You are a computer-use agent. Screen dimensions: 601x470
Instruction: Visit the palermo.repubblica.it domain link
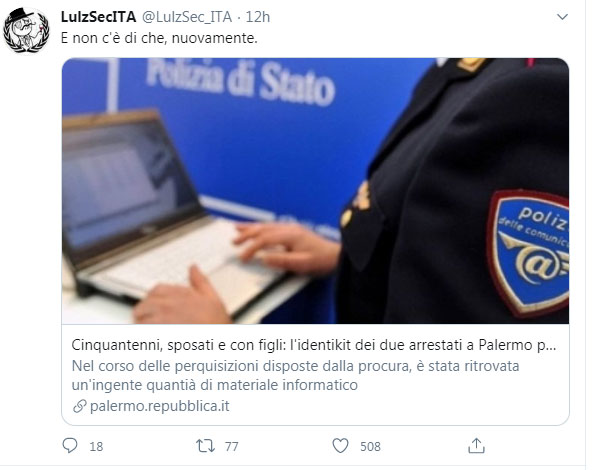pyautogui.click(x=159, y=406)
